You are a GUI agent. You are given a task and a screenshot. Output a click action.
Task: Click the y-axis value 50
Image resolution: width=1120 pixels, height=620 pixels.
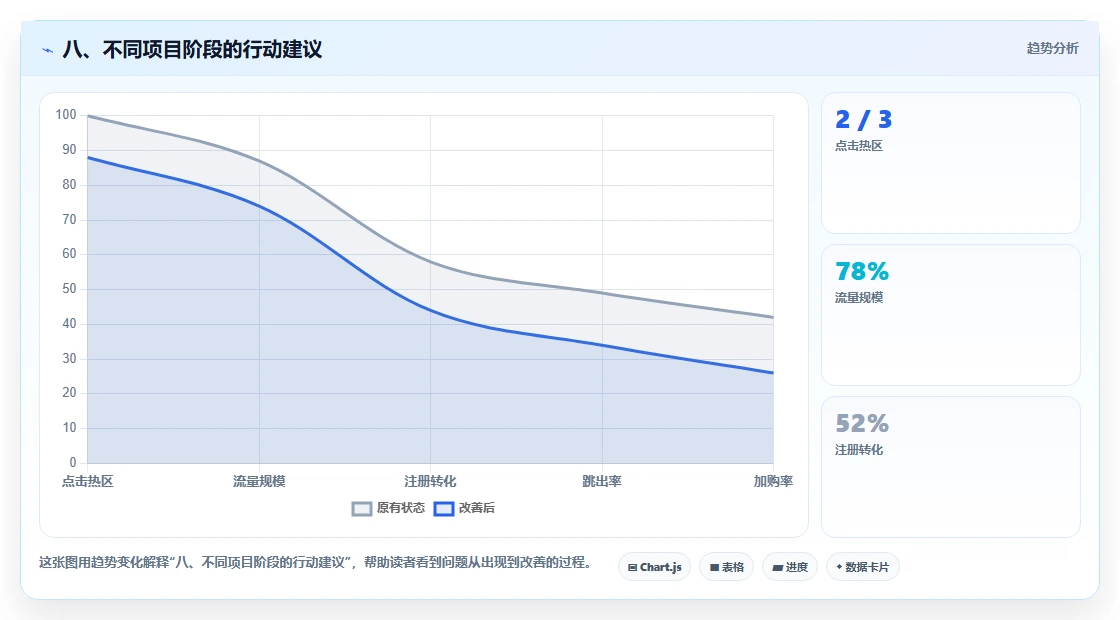click(69, 289)
